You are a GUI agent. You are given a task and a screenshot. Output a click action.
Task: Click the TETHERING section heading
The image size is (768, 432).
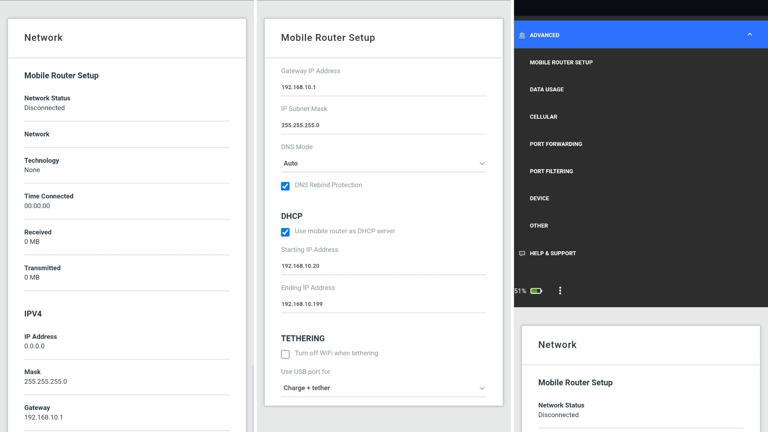(303, 338)
